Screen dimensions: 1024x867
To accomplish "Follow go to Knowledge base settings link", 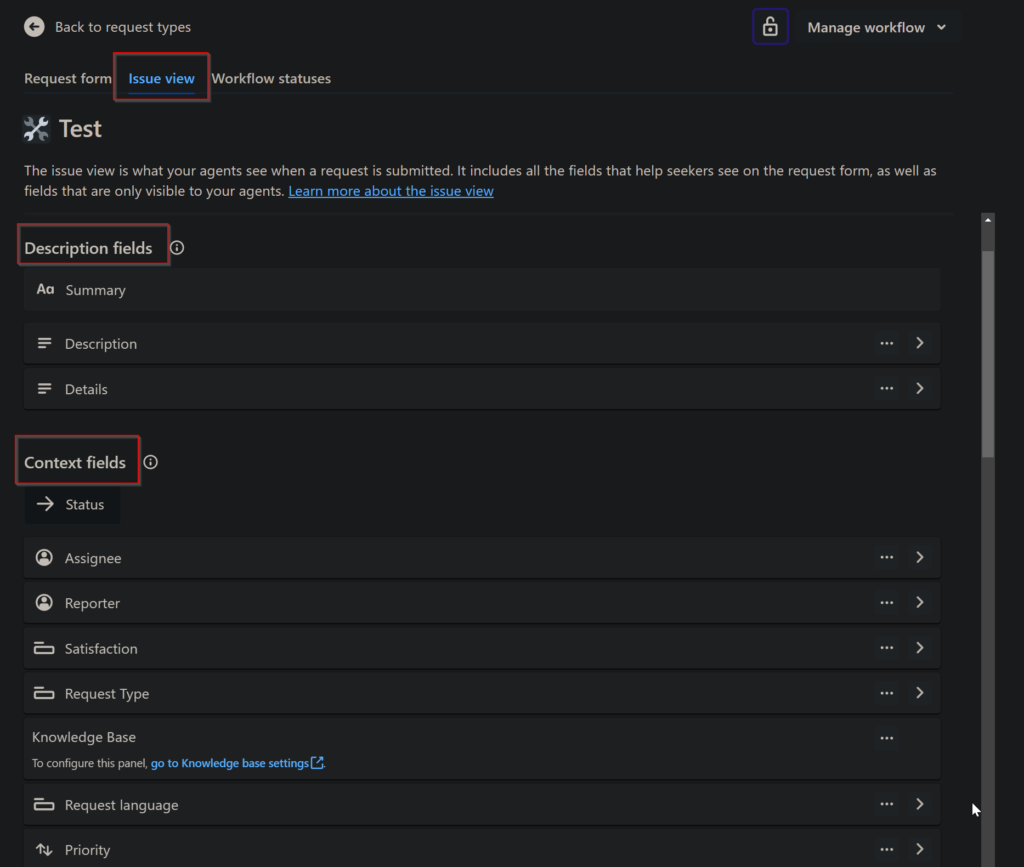I will pyautogui.click(x=237, y=763).
